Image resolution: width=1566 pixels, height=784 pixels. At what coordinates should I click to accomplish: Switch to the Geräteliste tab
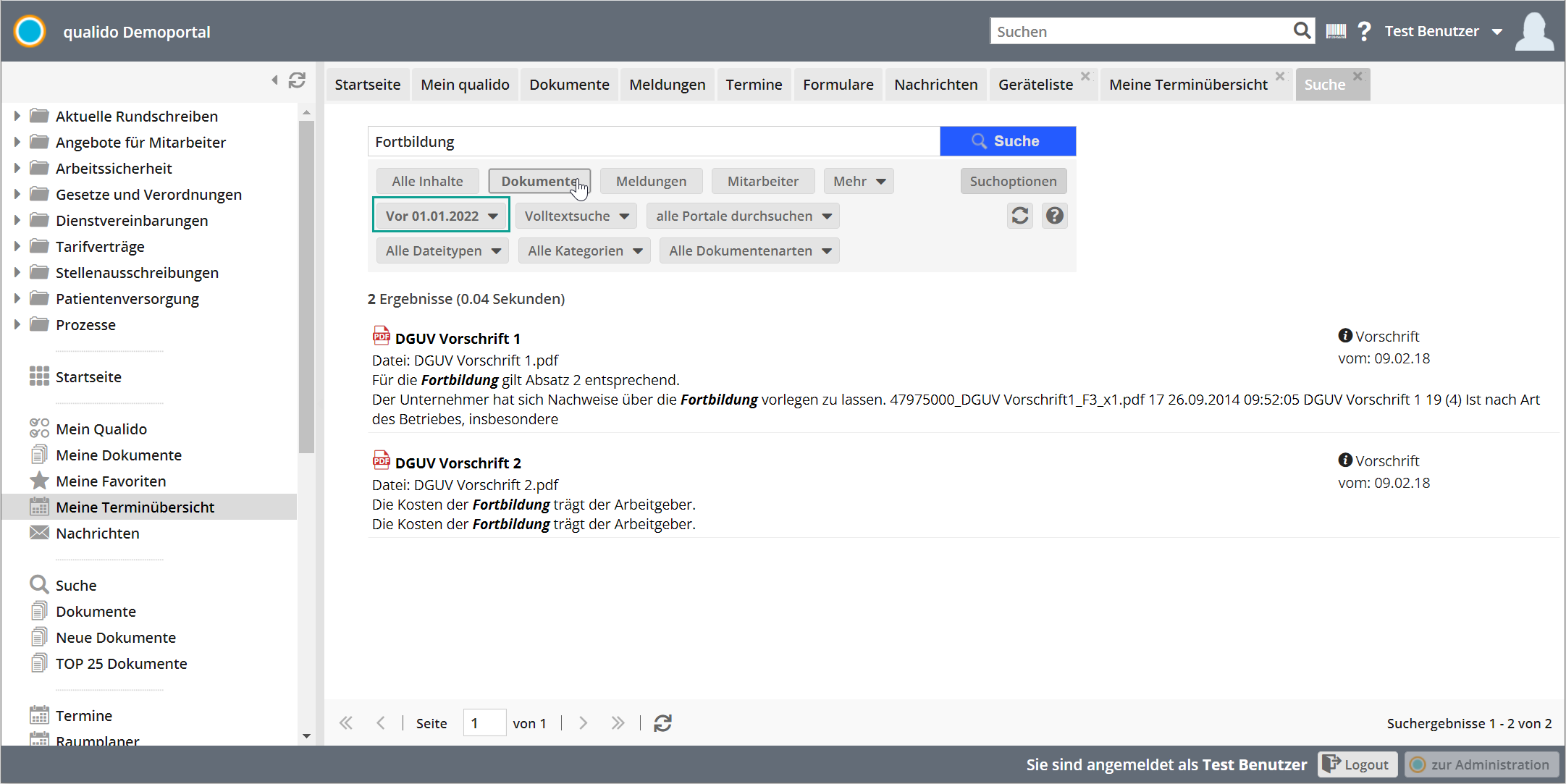coord(1035,85)
